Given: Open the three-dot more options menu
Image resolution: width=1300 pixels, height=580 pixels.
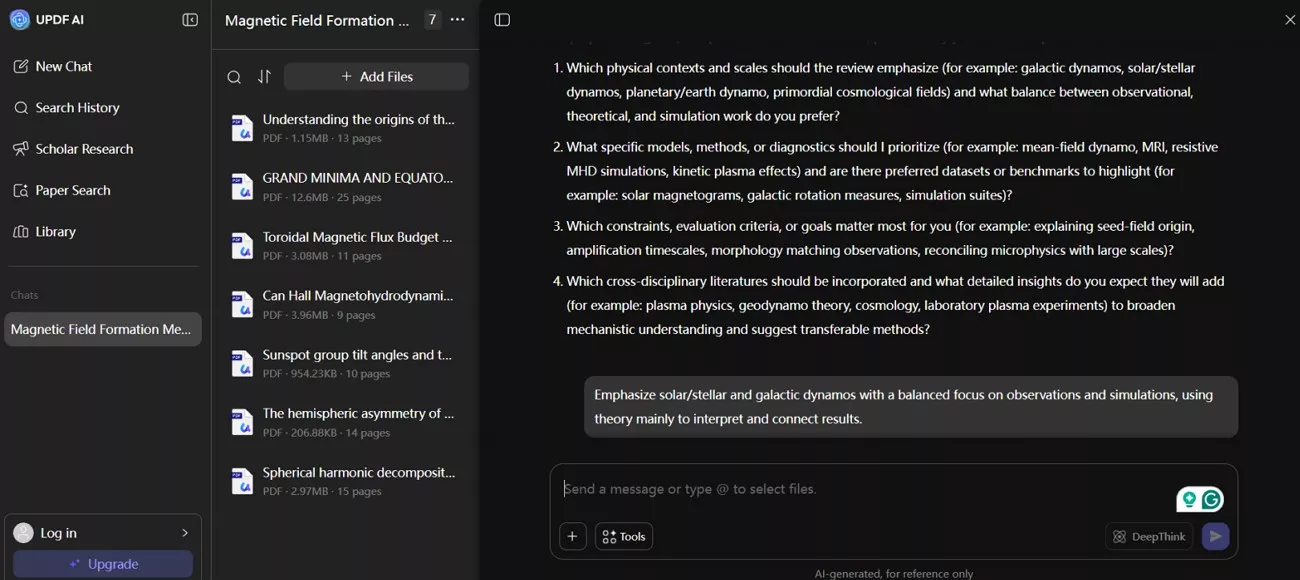Looking at the screenshot, I should pyautogui.click(x=458, y=20).
